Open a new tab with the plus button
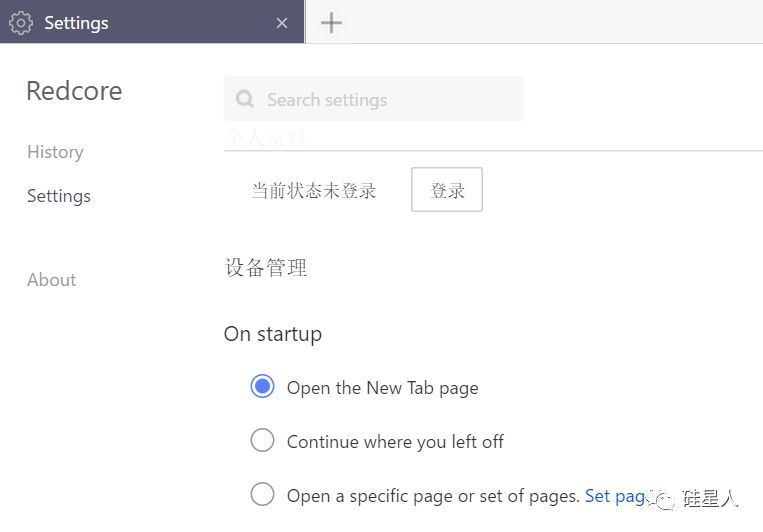Viewport: 763px width, 532px height. (331, 23)
